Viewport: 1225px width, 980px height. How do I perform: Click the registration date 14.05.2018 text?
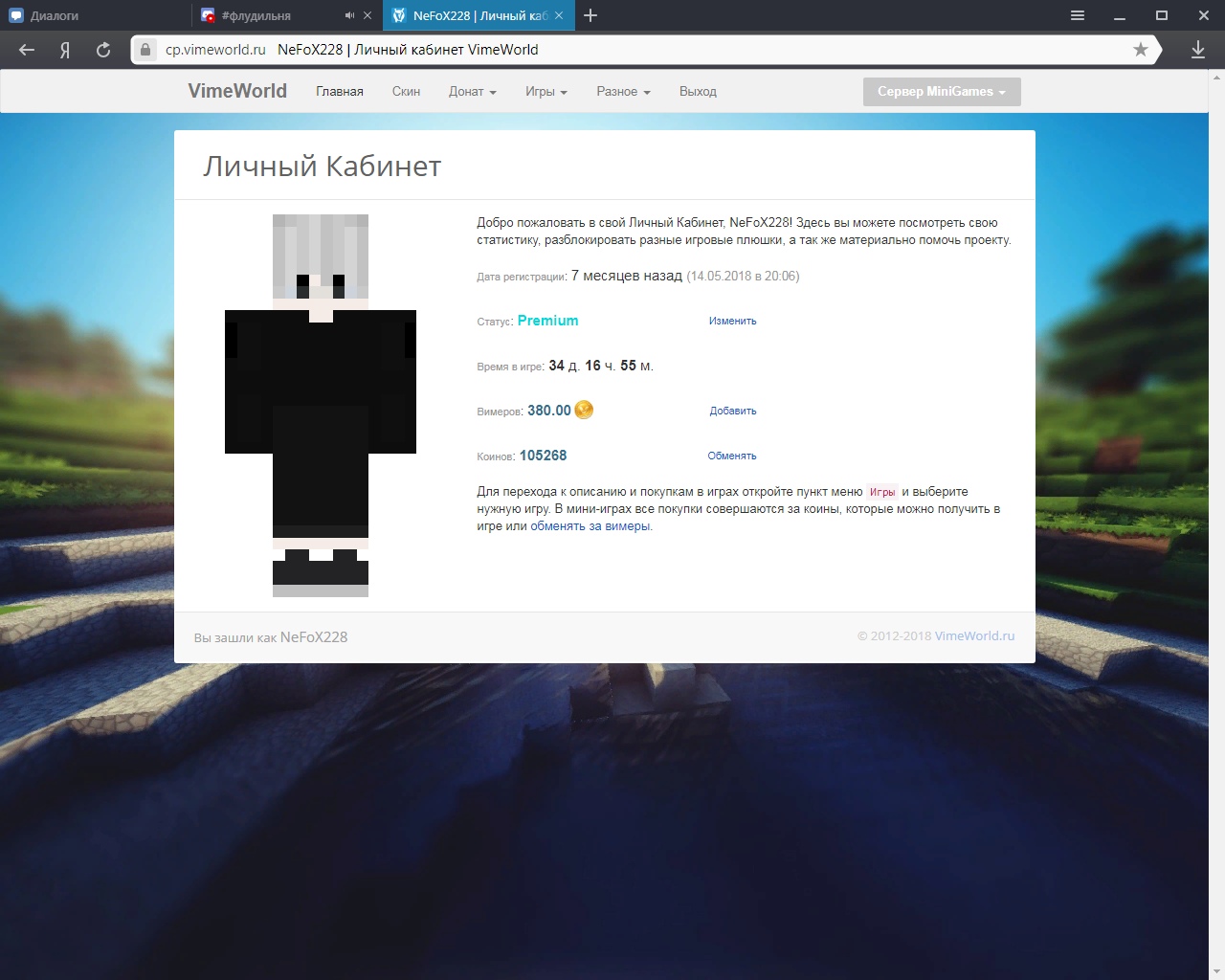(743, 277)
